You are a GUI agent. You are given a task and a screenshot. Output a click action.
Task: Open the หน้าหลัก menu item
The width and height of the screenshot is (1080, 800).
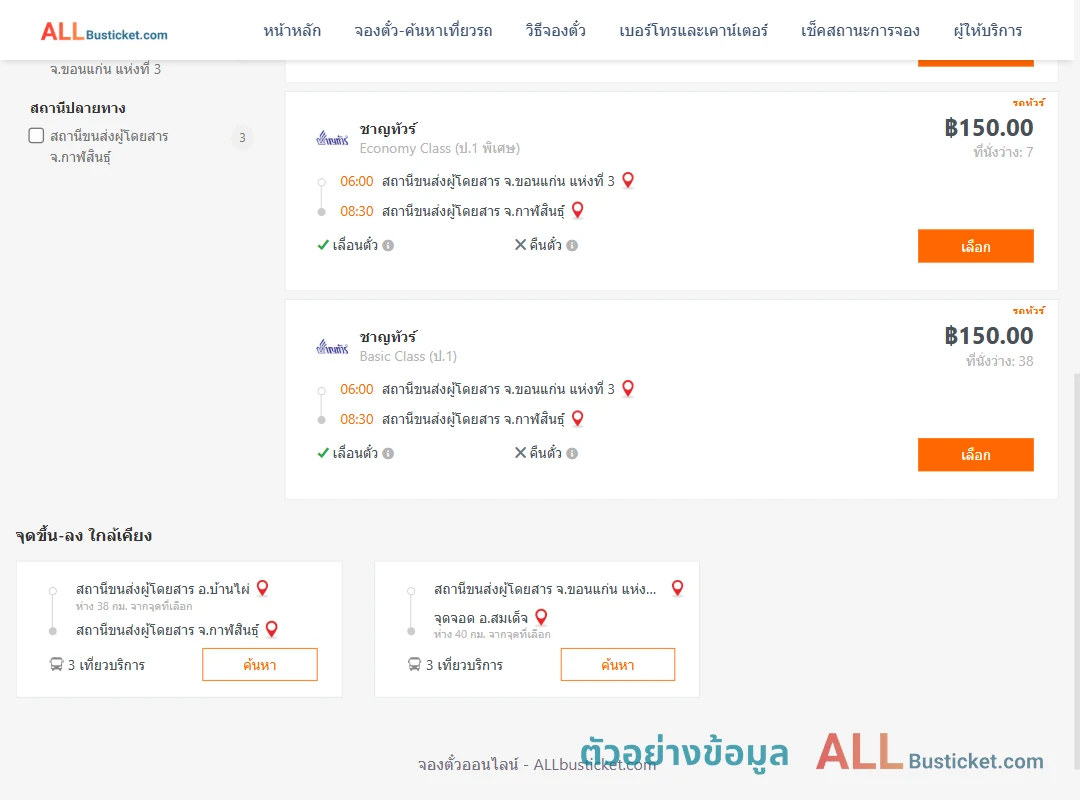click(x=292, y=30)
